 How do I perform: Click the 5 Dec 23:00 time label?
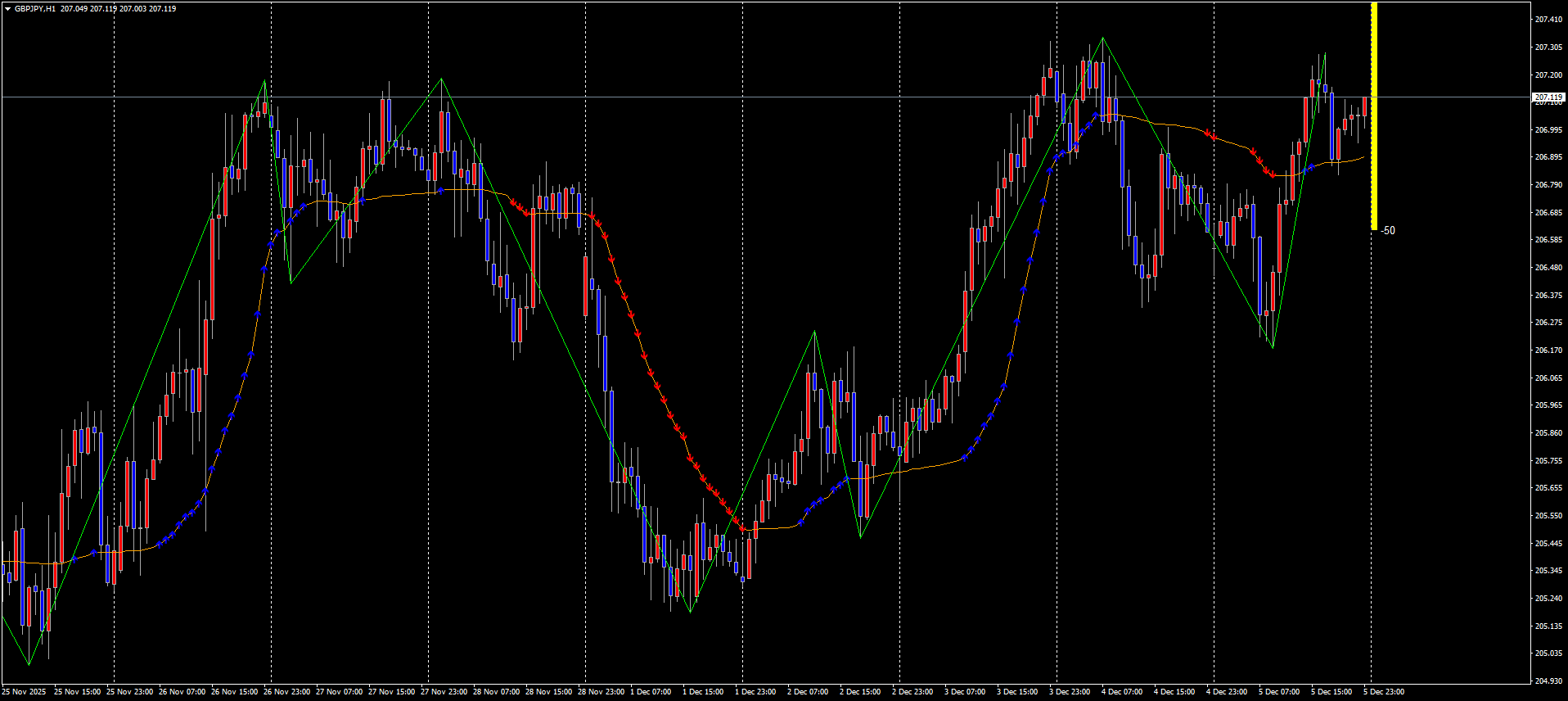(x=1384, y=692)
